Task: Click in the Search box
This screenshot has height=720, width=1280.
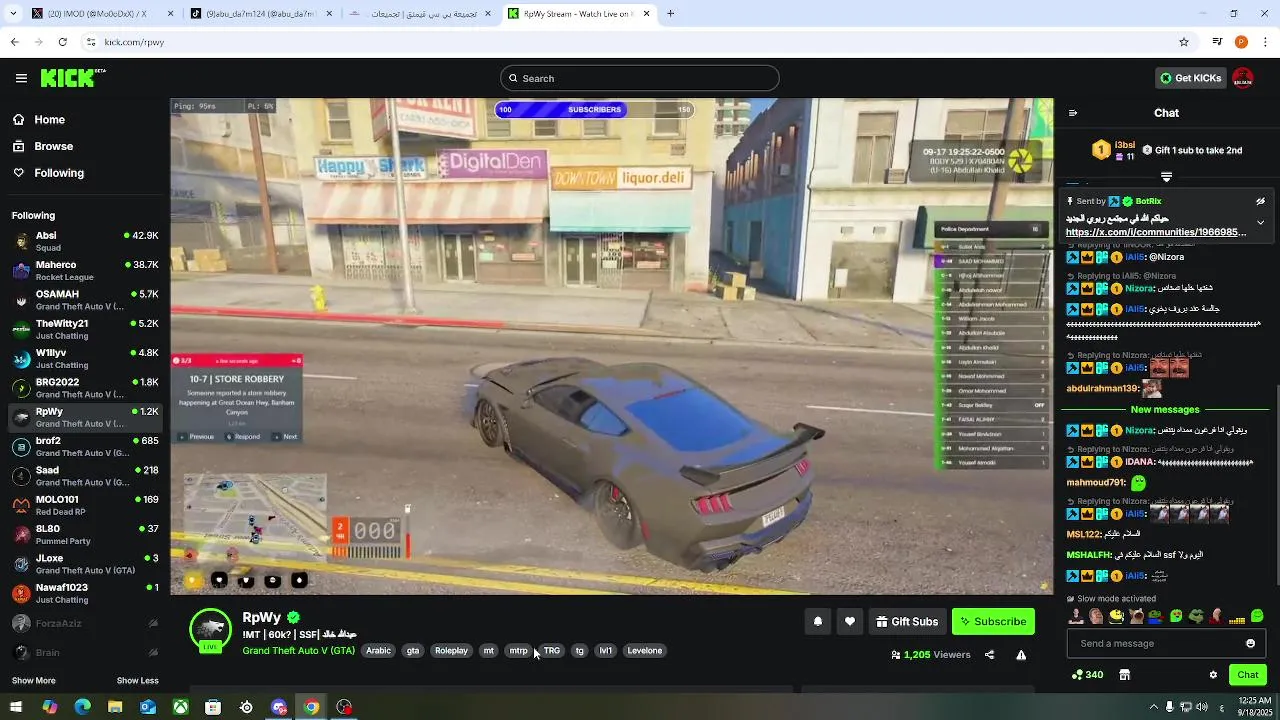Action: 640,78
